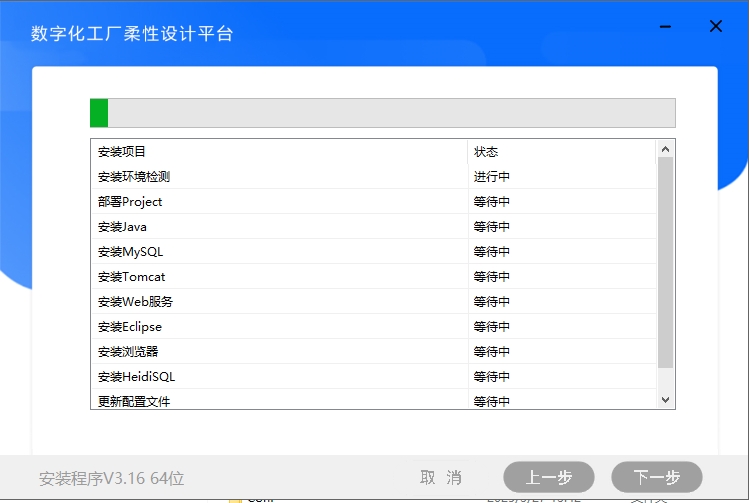
Task: Click the 安装程序V3.16 64位 version label
Action: [112, 478]
